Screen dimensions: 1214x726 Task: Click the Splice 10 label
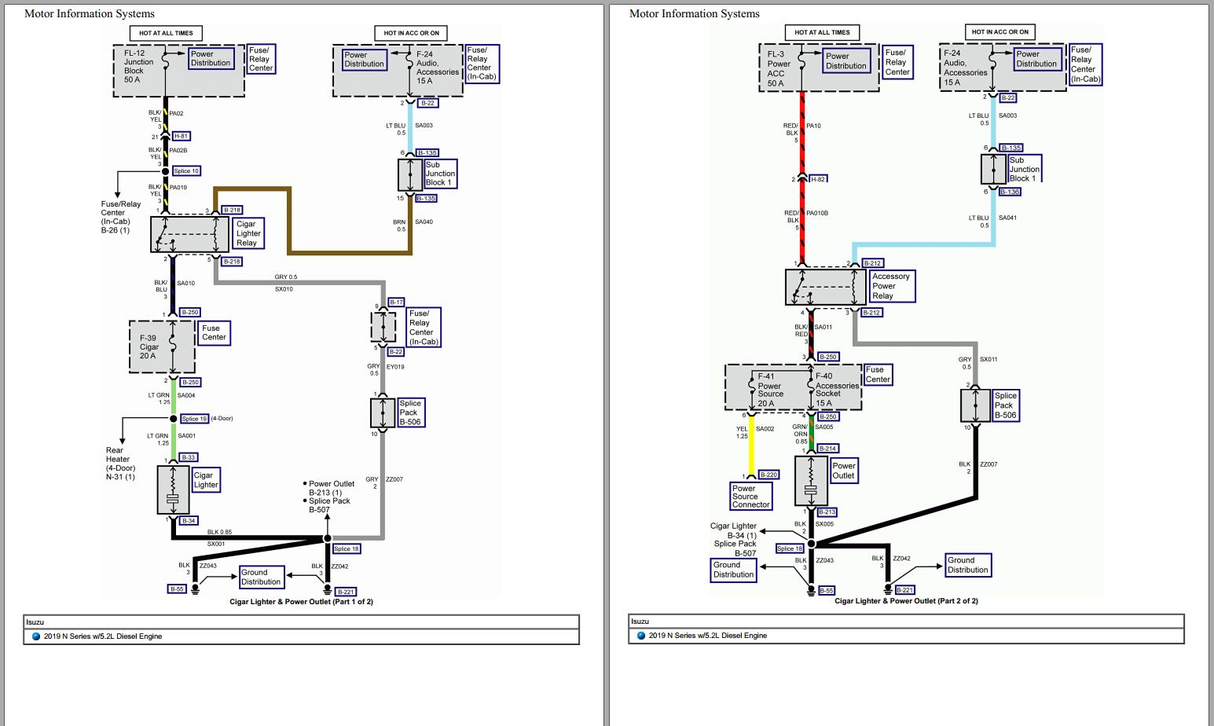[187, 171]
